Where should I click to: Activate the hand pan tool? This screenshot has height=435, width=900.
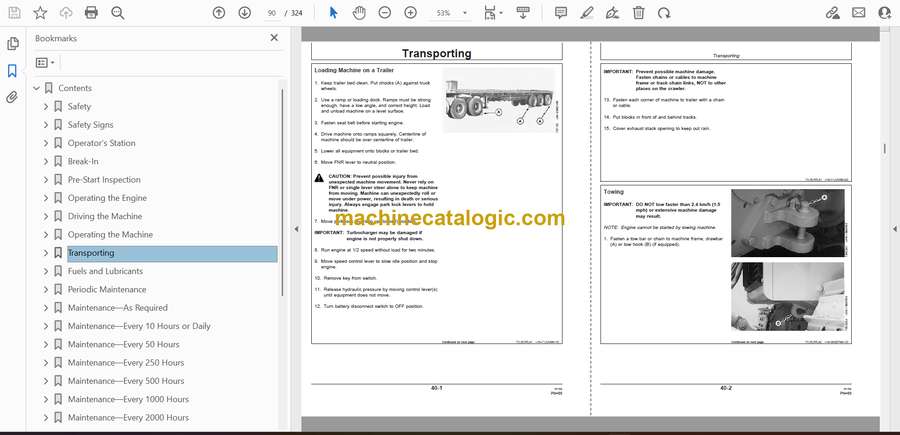tap(359, 13)
